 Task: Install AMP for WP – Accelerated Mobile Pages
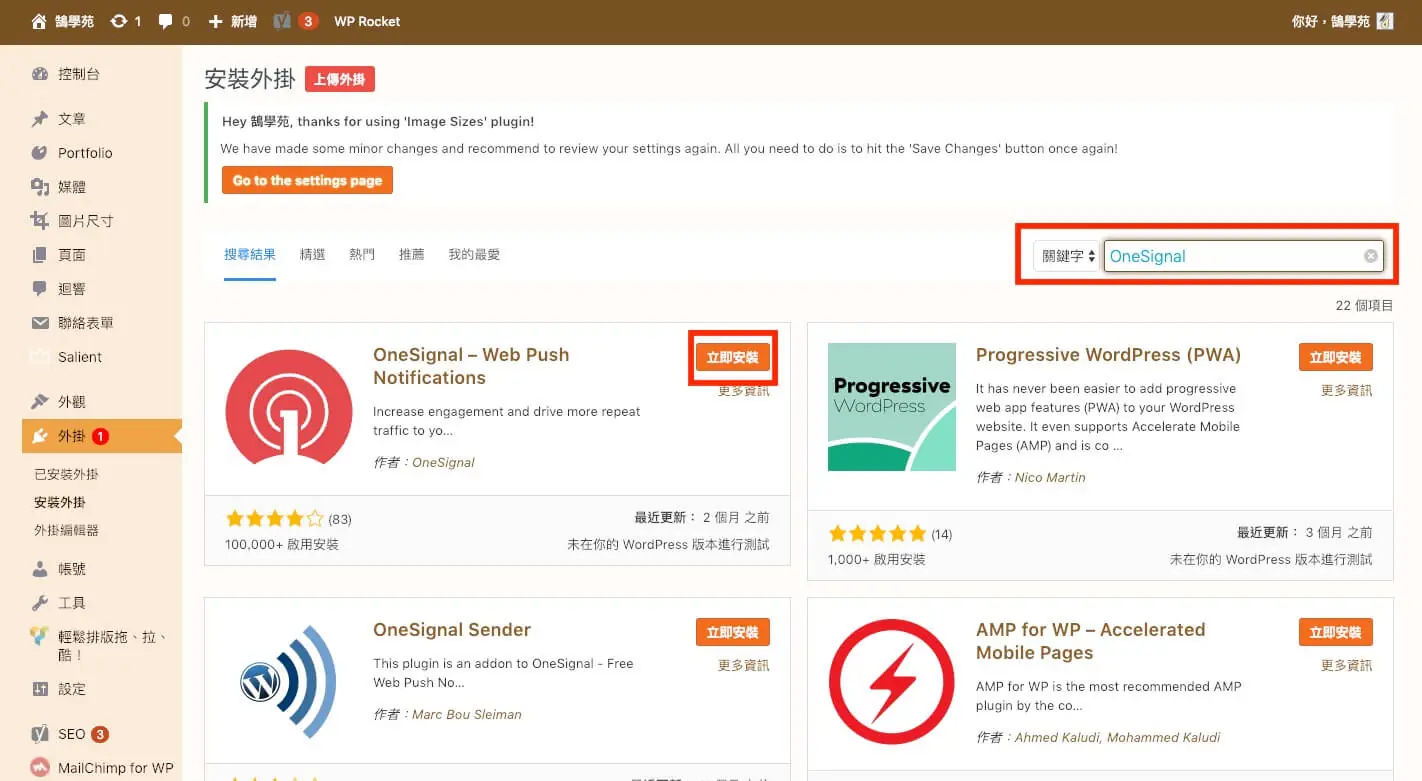click(1336, 632)
